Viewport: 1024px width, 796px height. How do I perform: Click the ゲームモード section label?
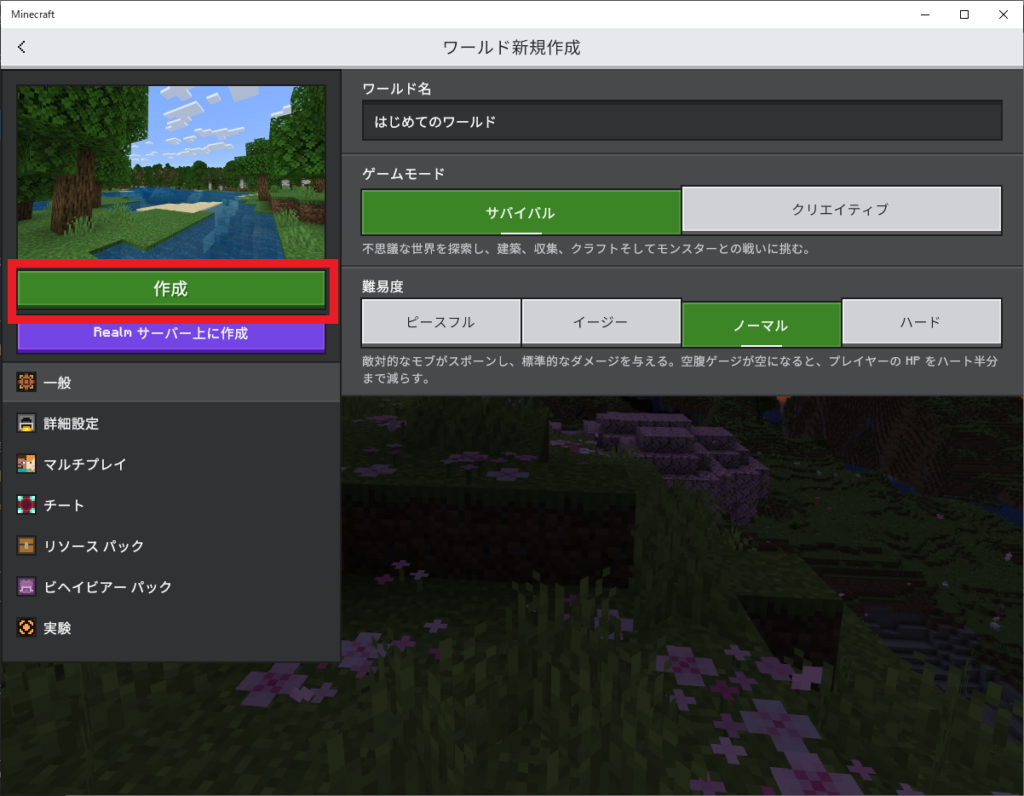404,174
